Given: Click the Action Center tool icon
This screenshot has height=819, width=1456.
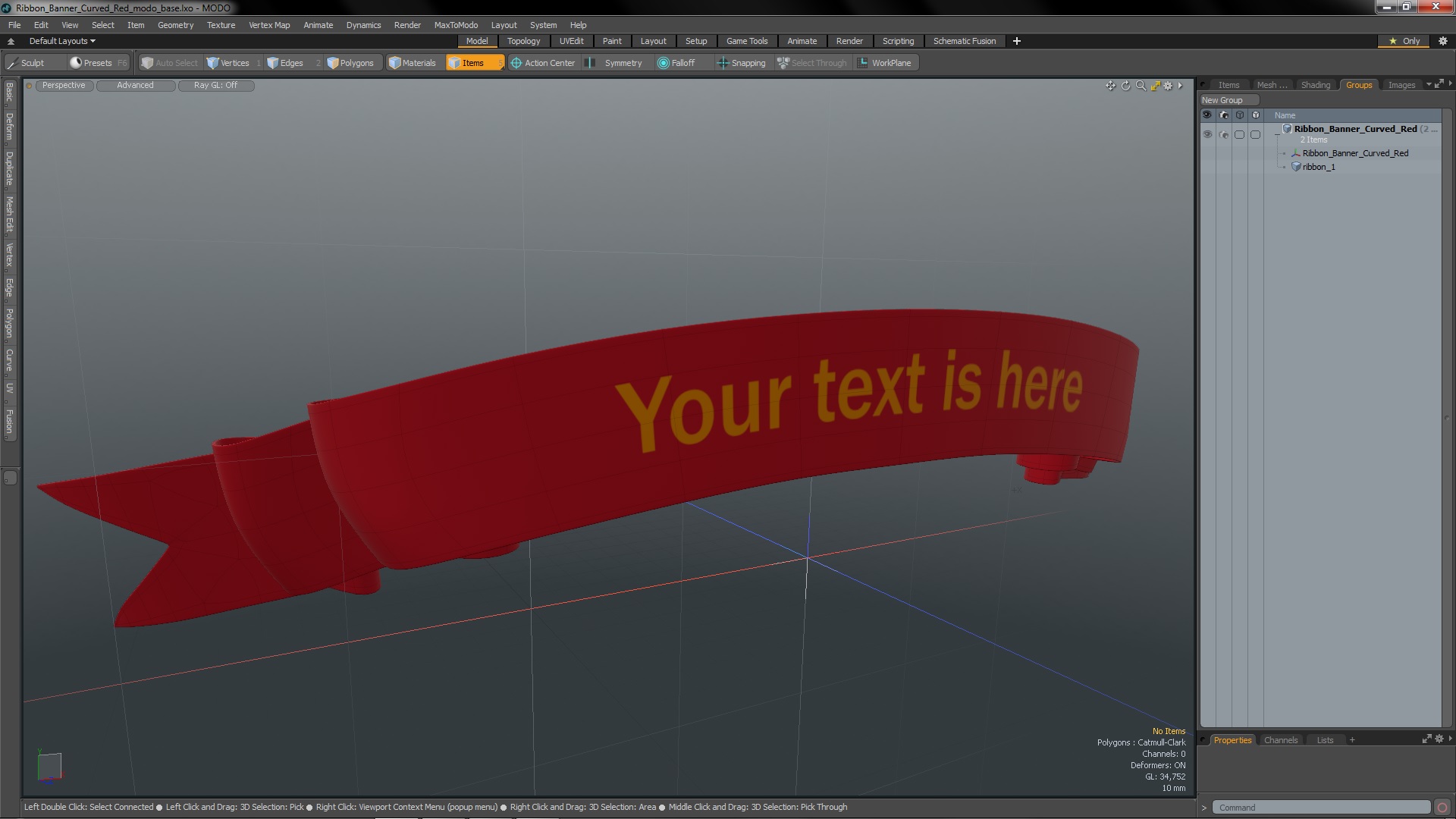Looking at the screenshot, I should point(514,62).
